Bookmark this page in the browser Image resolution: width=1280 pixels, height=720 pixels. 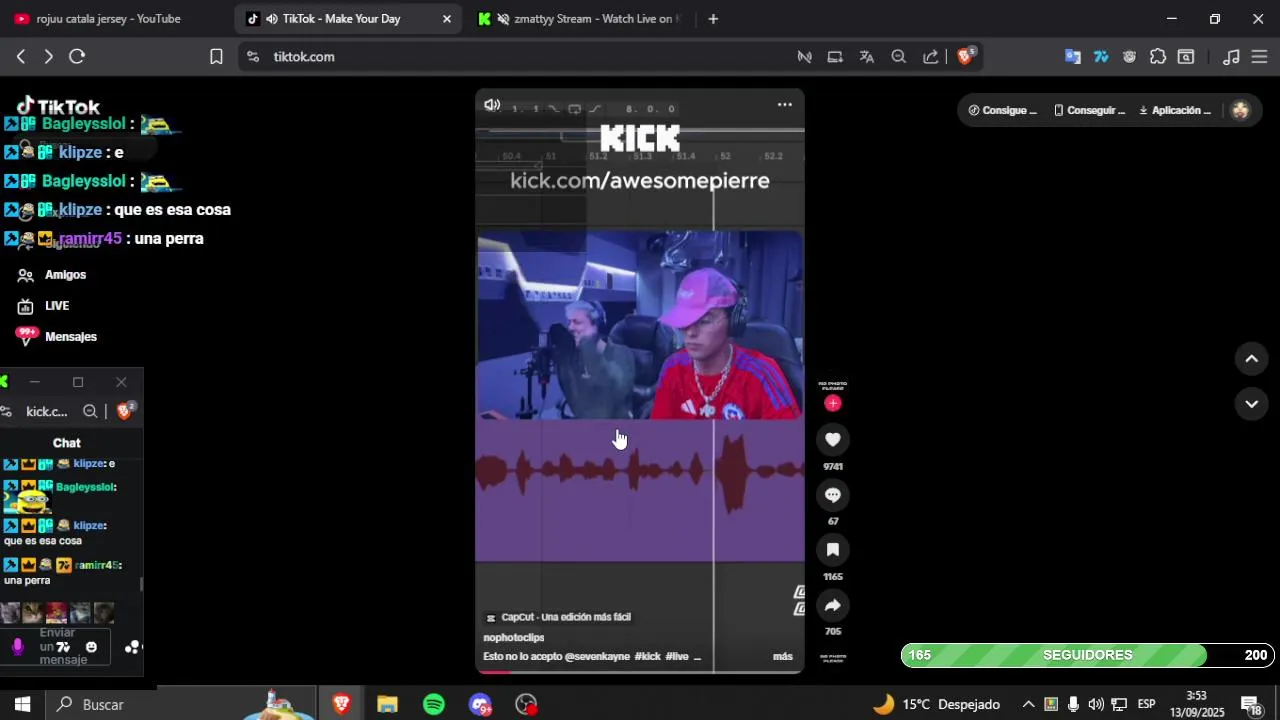coord(216,57)
